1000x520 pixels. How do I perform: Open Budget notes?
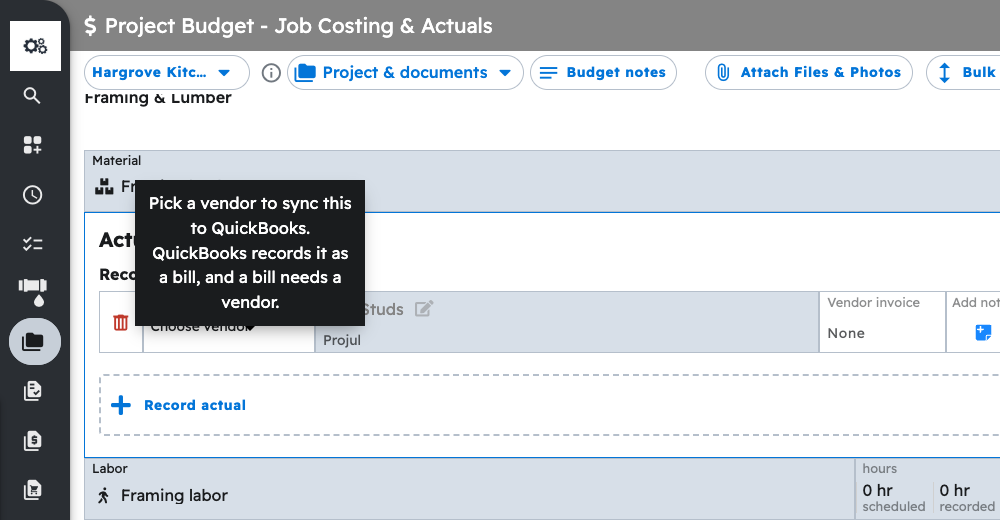point(603,73)
